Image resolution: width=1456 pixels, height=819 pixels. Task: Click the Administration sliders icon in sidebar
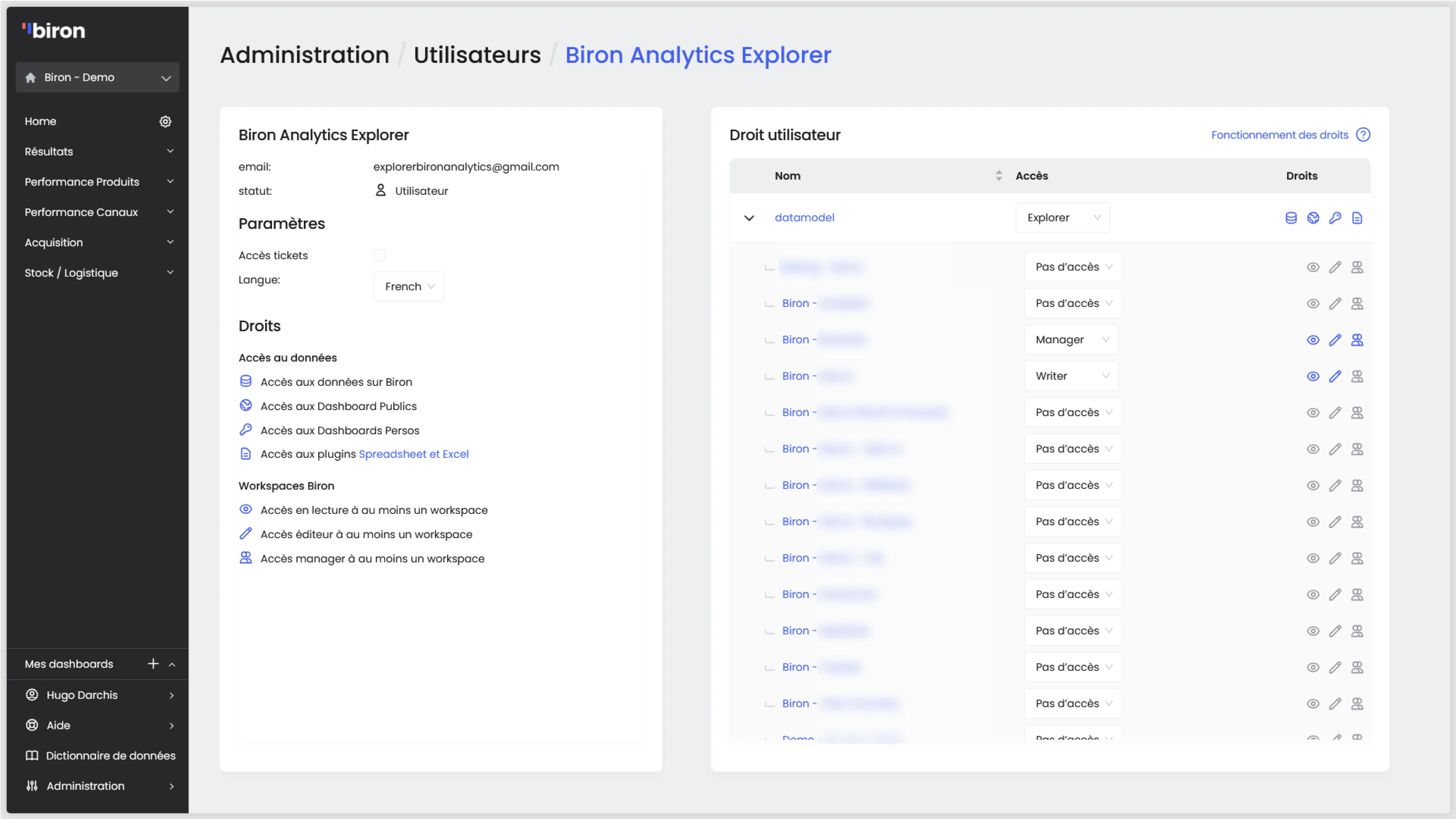click(32, 786)
